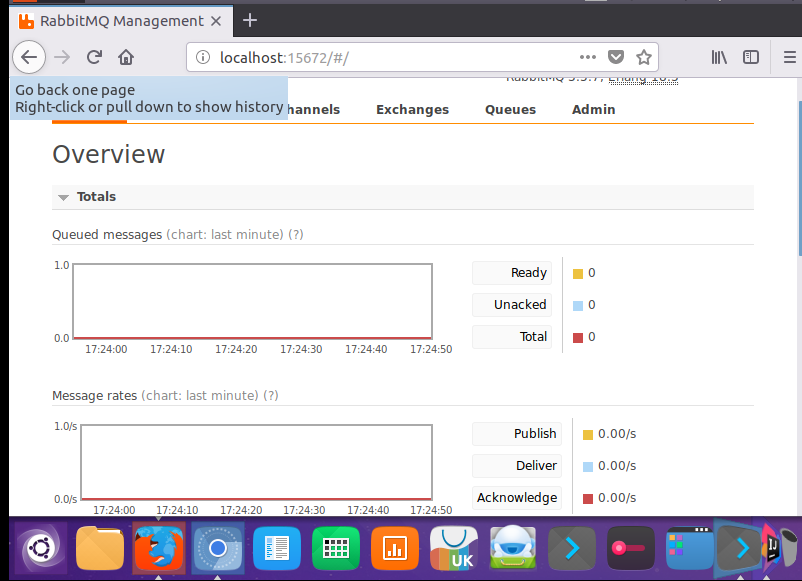The height and width of the screenshot is (581, 802).
Task: Click the yellow Publish color swatch
Action: 588,435
